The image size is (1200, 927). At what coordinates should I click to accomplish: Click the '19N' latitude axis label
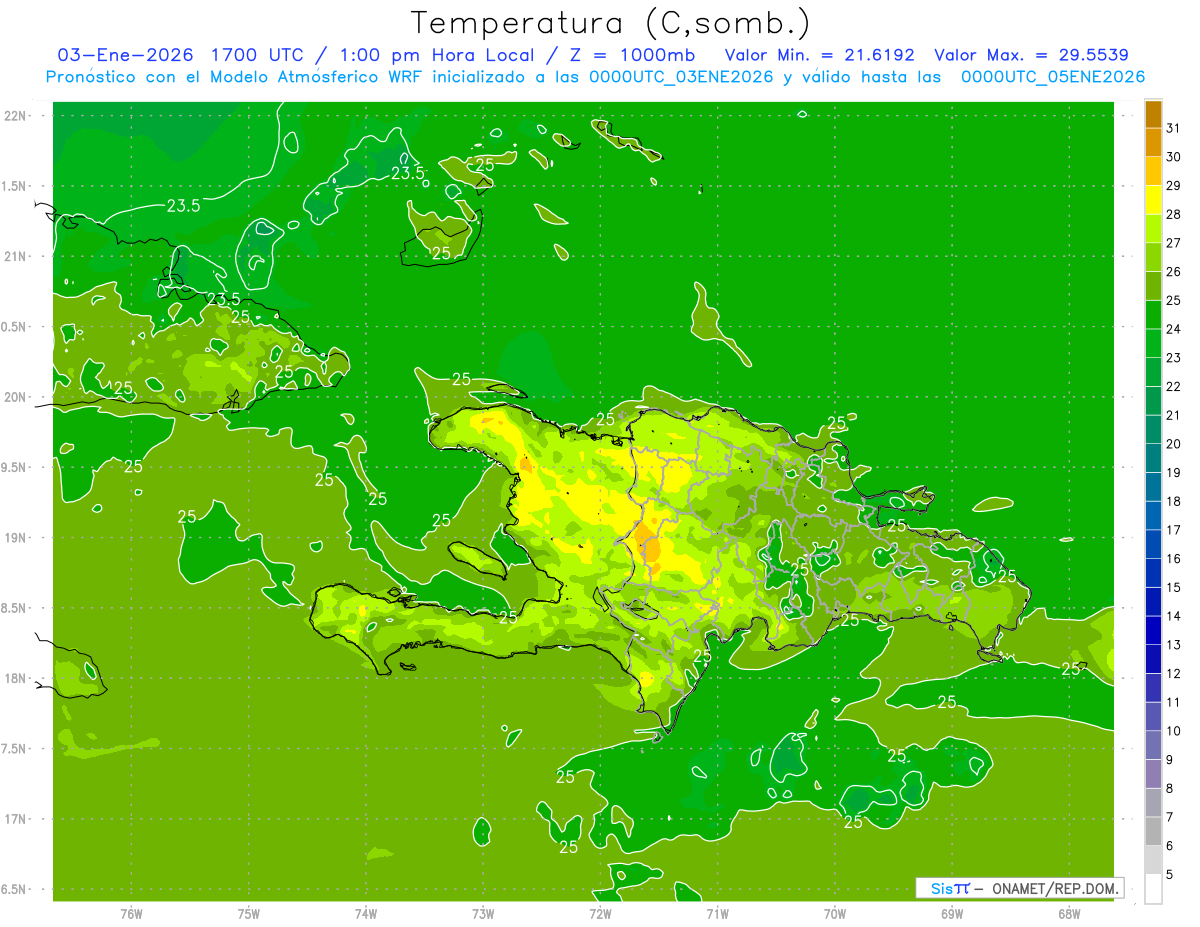[x=16, y=537]
